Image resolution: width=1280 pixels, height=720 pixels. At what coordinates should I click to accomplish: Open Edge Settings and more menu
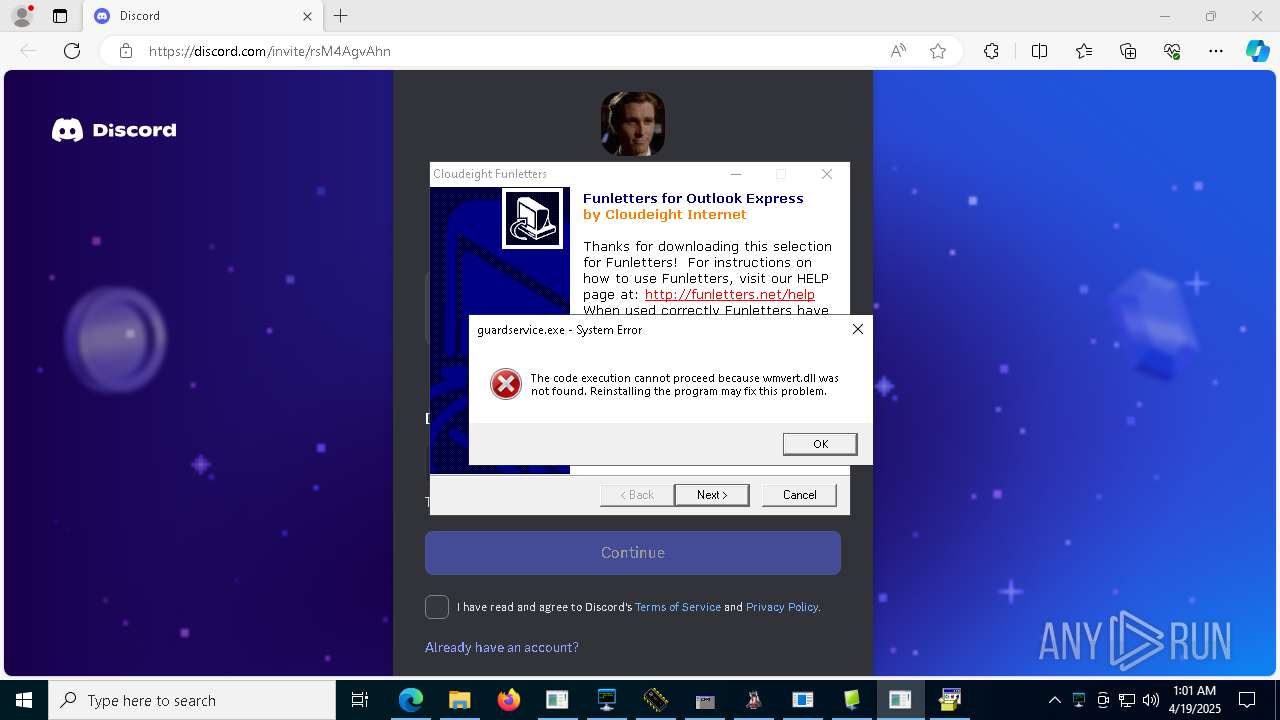coord(1216,51)
